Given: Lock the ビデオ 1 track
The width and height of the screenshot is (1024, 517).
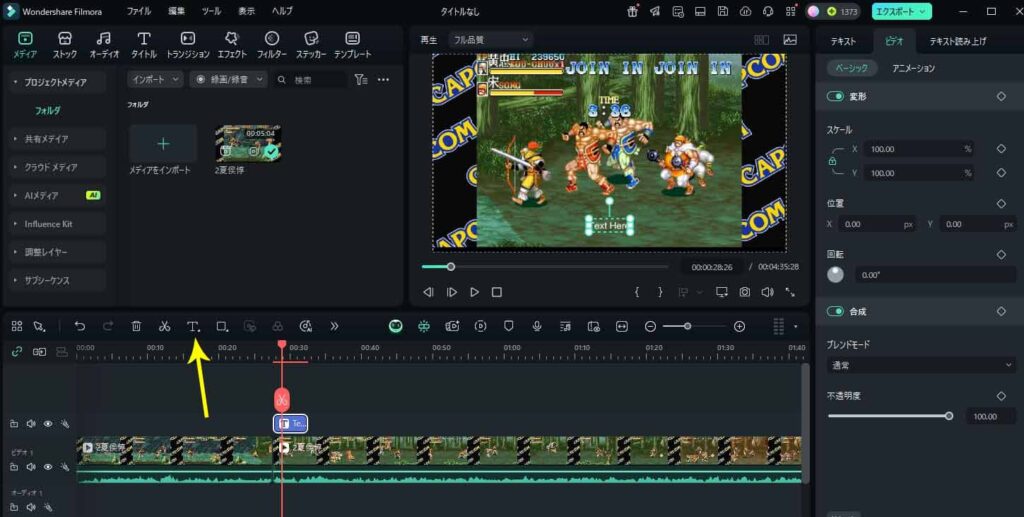Looking at the screenshot, I should point(14,467).
